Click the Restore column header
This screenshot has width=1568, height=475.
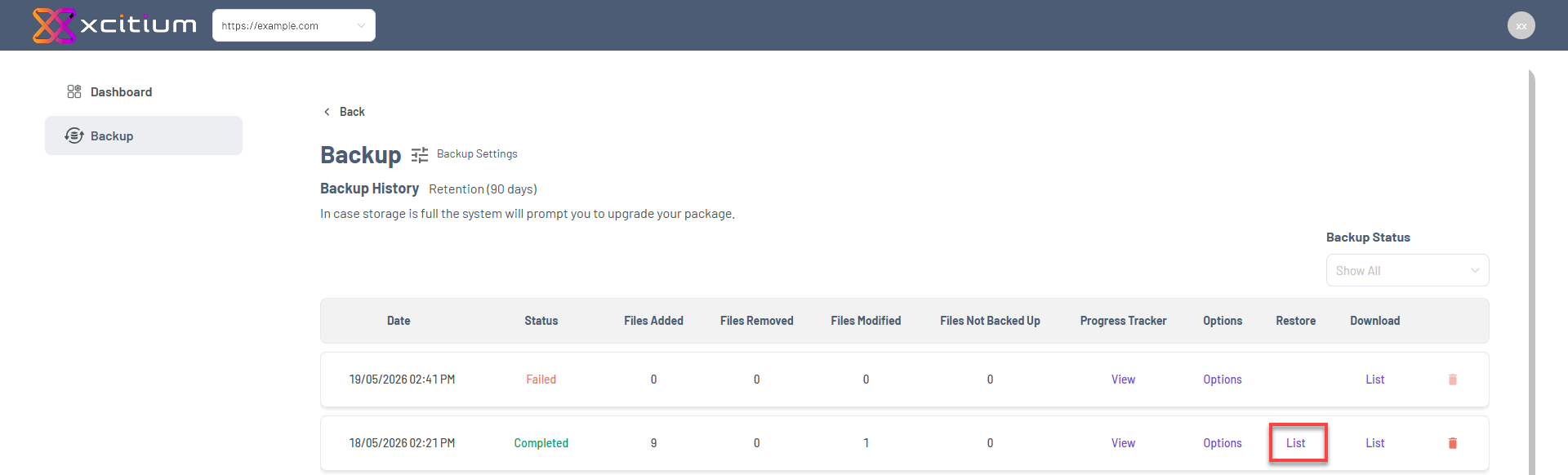(x=1295, y=321)
